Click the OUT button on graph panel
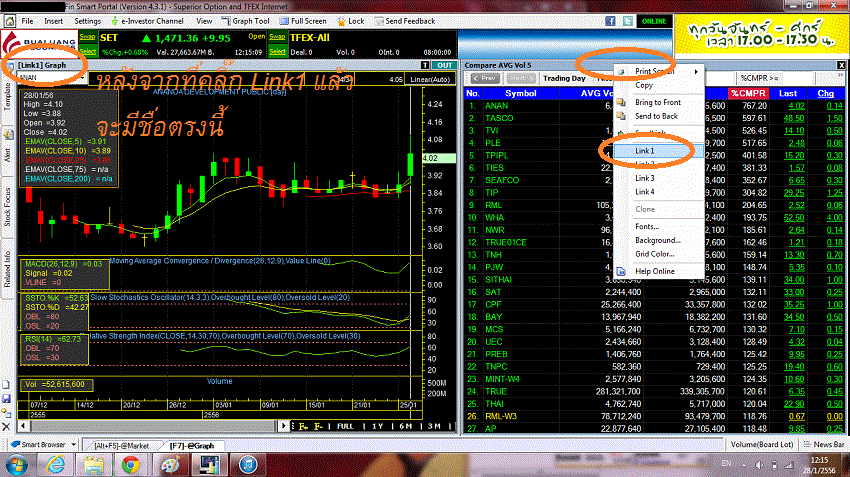The width and height of the screenshot is (850, 477). click(x=445, y=65)
